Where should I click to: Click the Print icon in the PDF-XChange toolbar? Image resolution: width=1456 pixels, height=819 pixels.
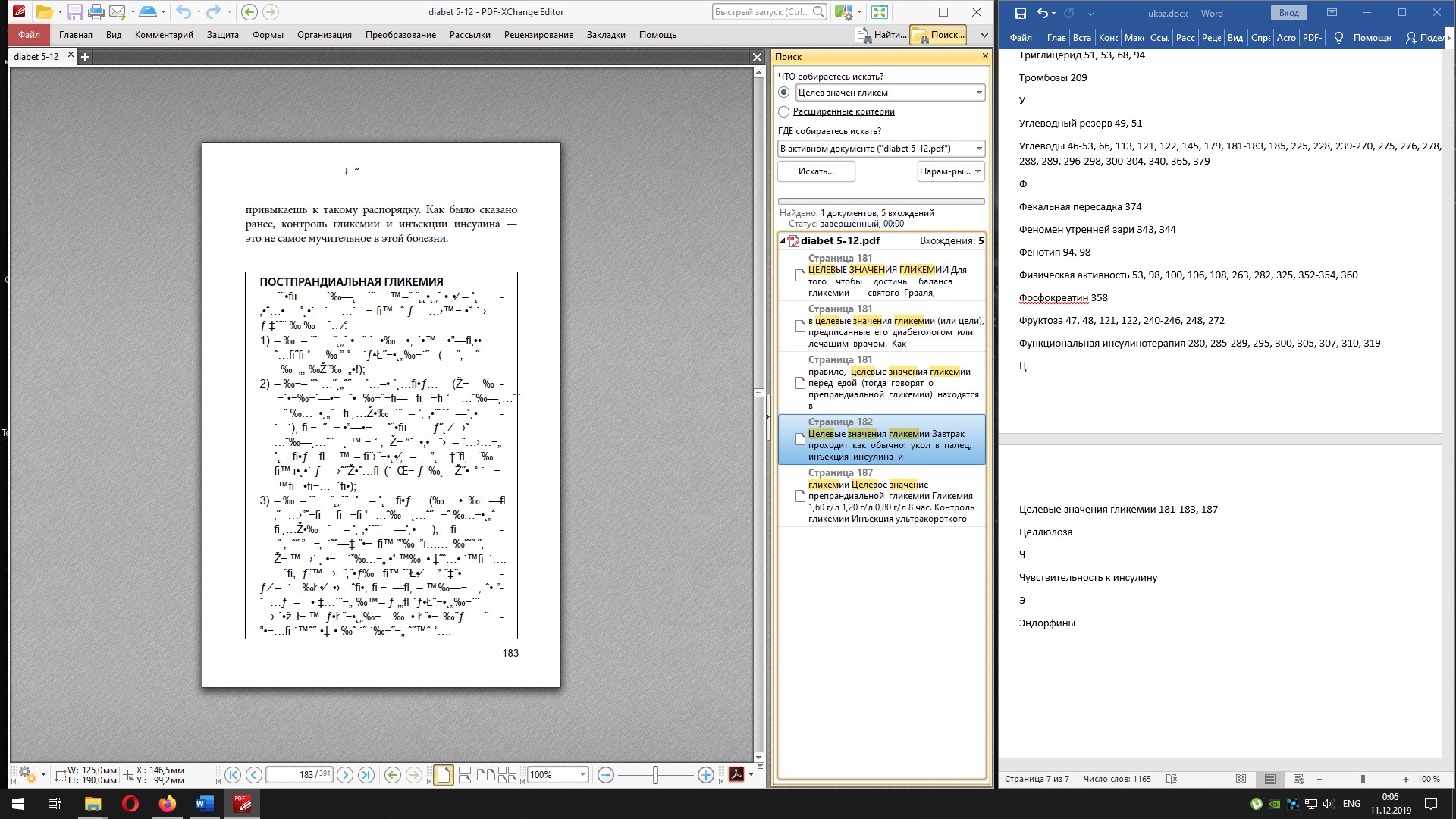coord(96,12)
